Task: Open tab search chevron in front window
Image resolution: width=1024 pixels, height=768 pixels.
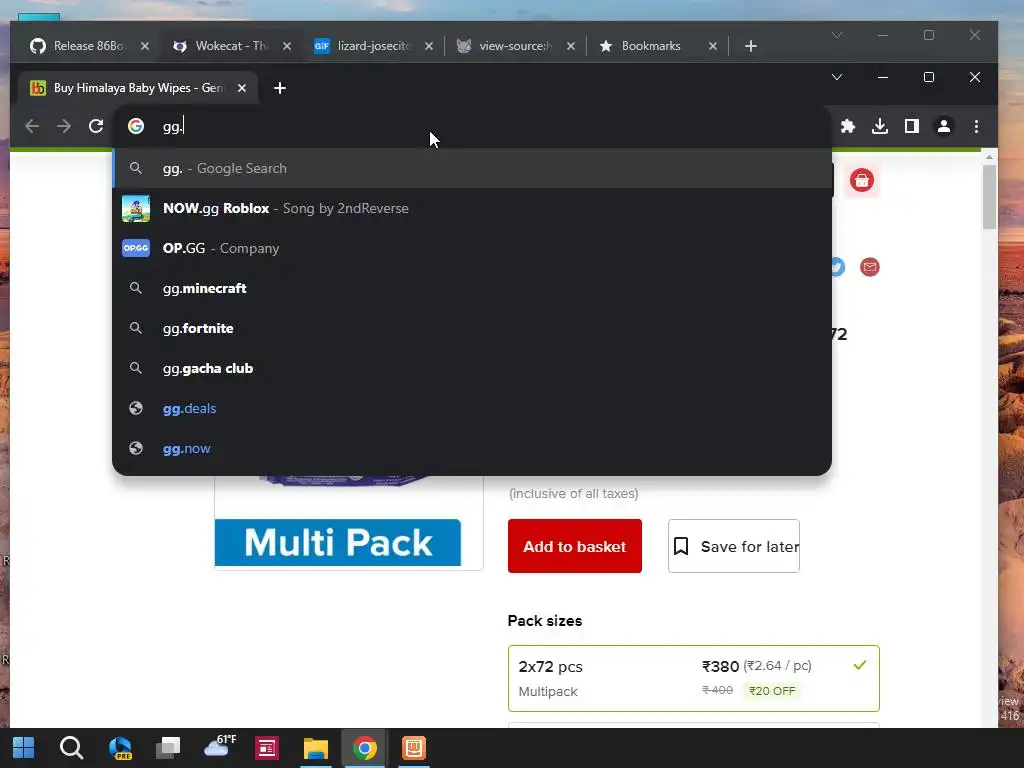Action: click(x=837, y=77)
